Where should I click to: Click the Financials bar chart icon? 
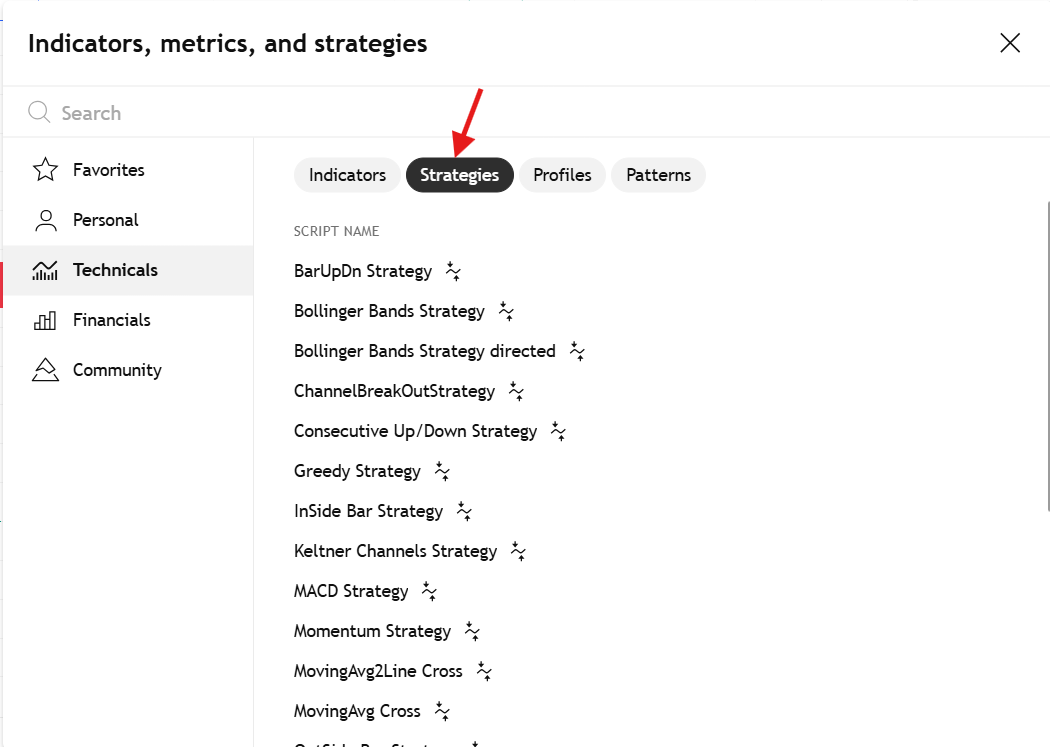tap(45, 320)
